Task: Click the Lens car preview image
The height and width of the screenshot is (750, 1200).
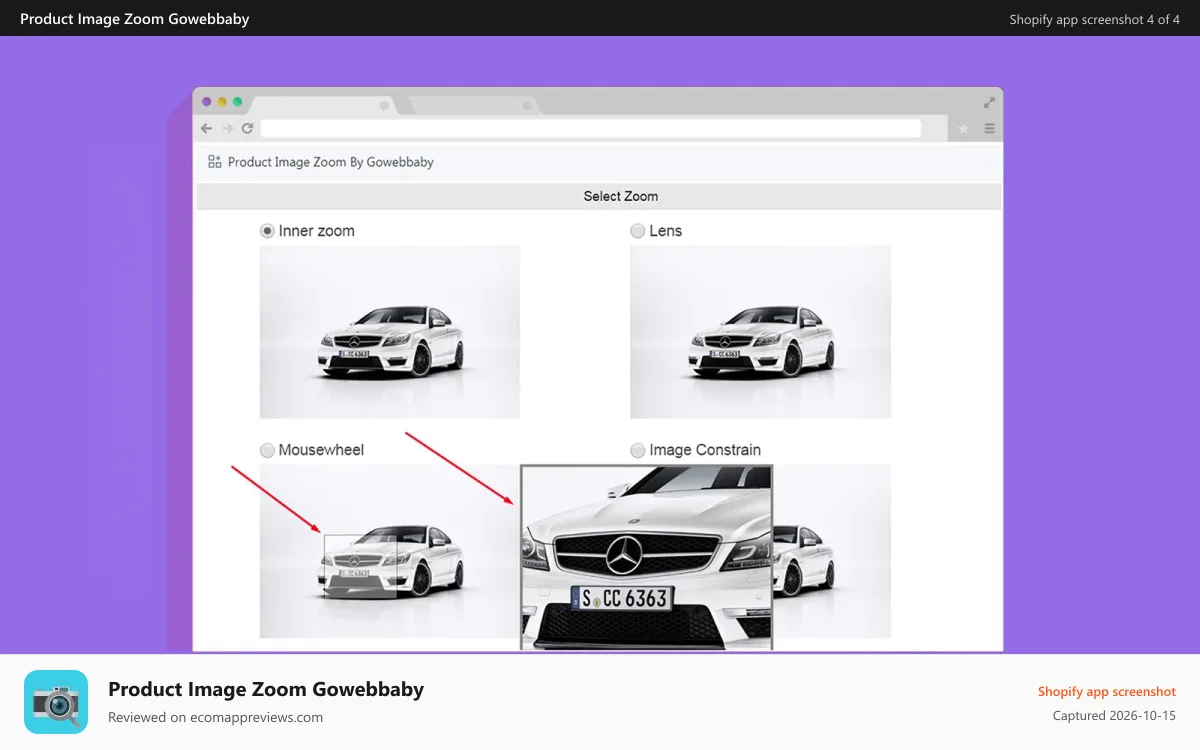Action: [760, 332]
